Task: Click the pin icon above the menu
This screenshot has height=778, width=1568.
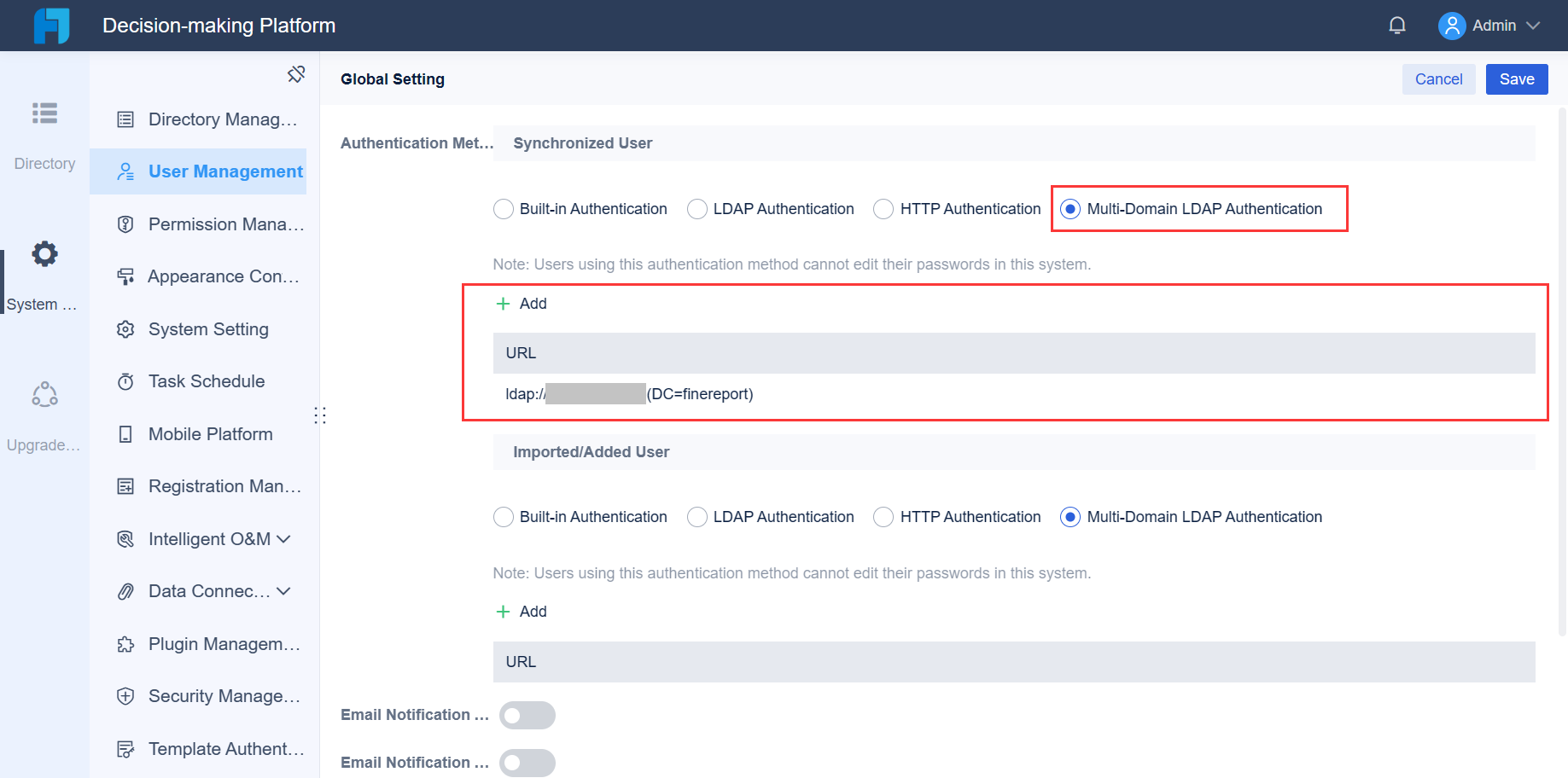Action: (x=296, y=73)
